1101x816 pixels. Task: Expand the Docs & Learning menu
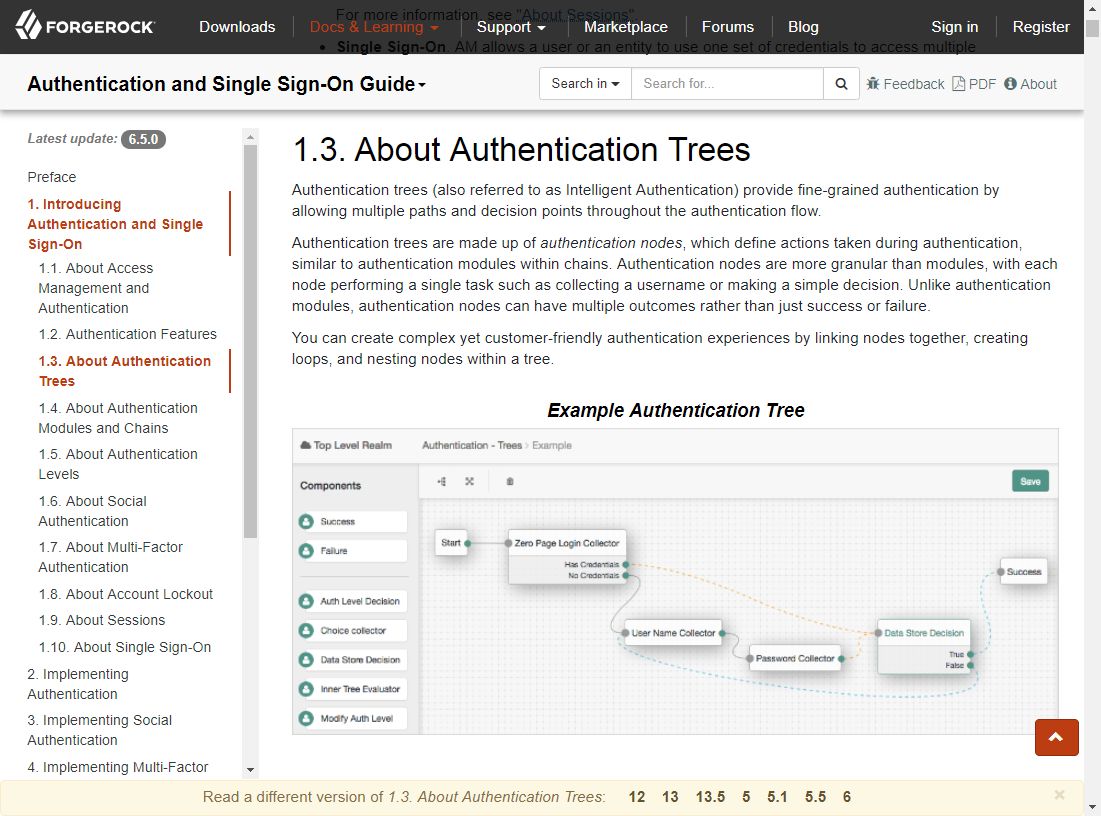374,27
